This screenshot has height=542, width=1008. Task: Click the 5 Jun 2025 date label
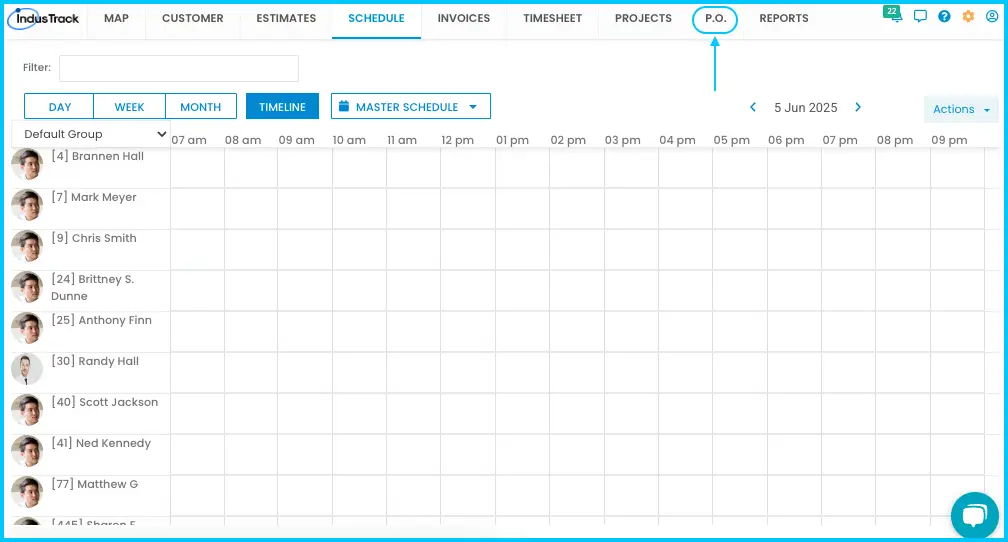pyautogui.click(x=806, y=107)
